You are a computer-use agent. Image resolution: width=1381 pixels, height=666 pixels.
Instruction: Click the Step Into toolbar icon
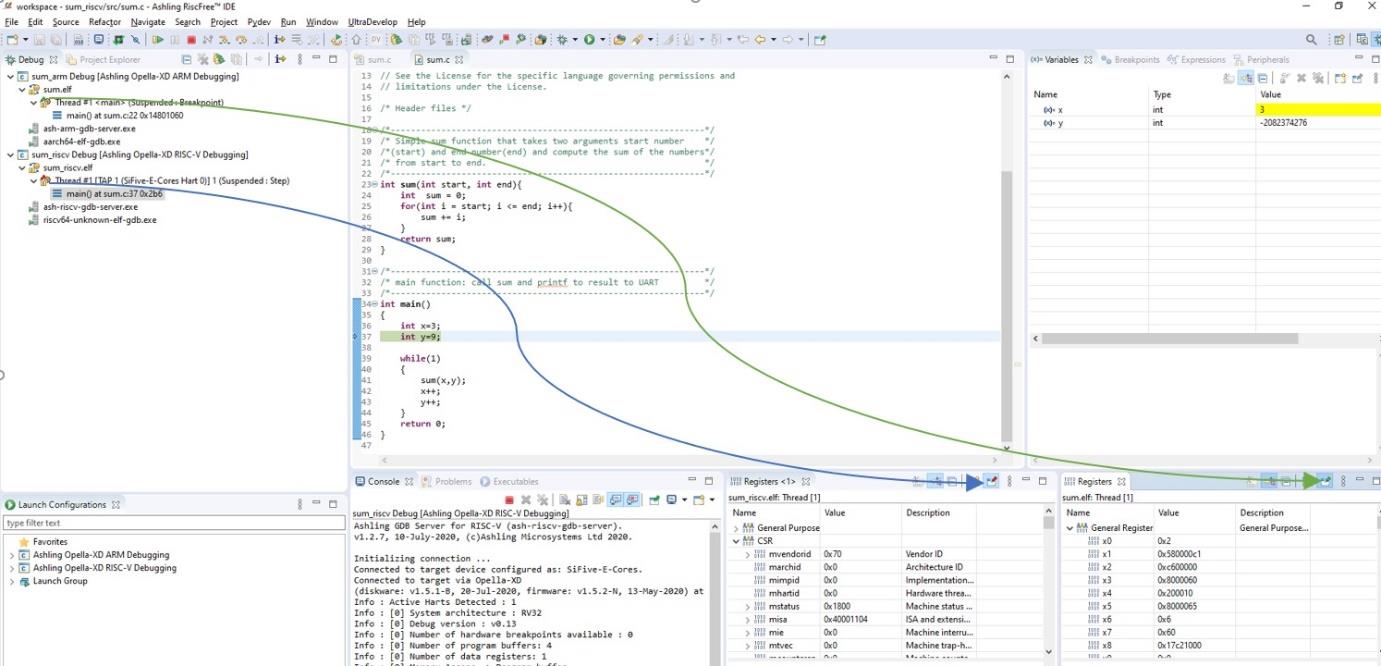tap(222, 40)
